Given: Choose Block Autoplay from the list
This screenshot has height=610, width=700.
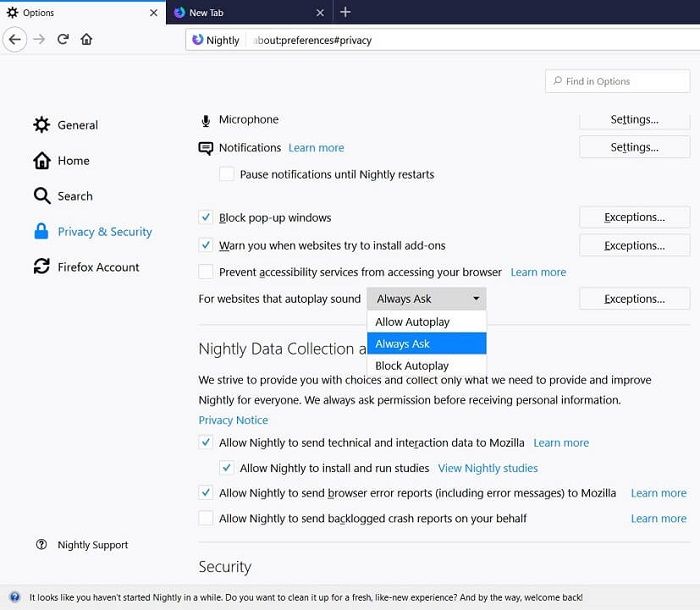Looking at the screenshot, I should pos(412,366).
